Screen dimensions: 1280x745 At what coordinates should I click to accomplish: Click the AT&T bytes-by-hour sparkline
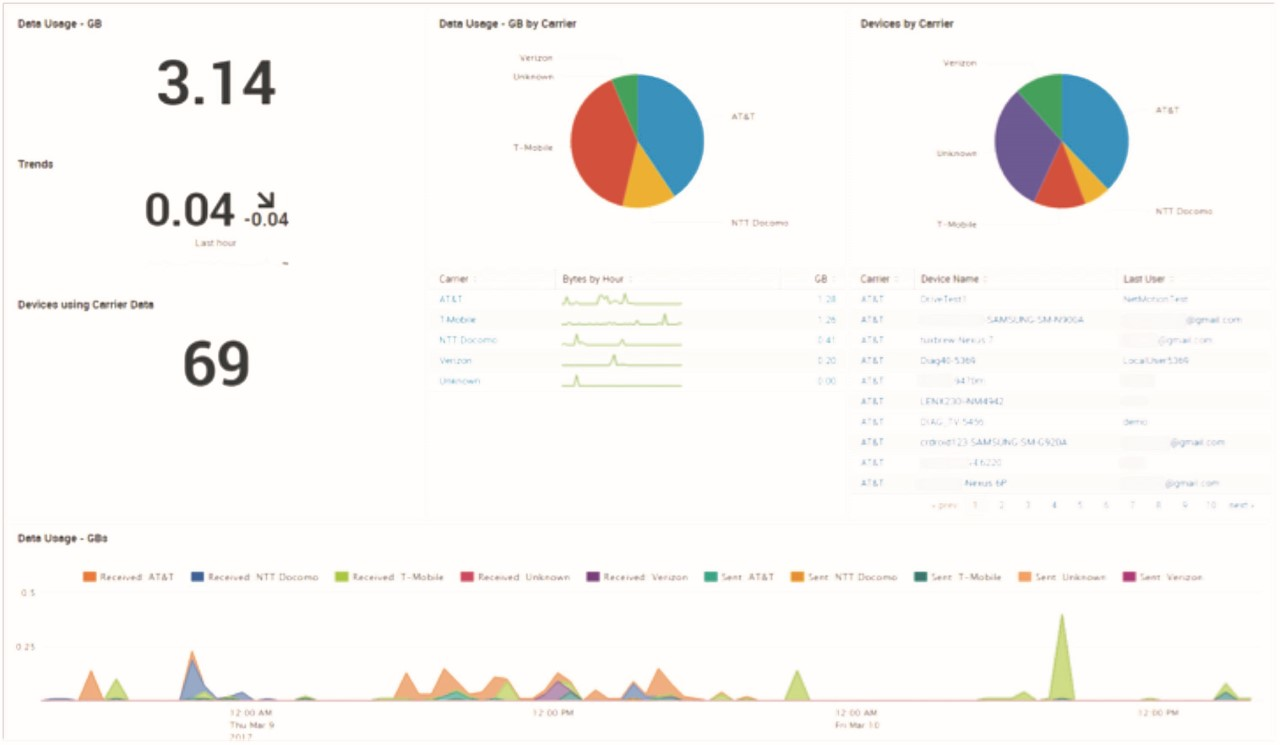click(x=621, y=300)
